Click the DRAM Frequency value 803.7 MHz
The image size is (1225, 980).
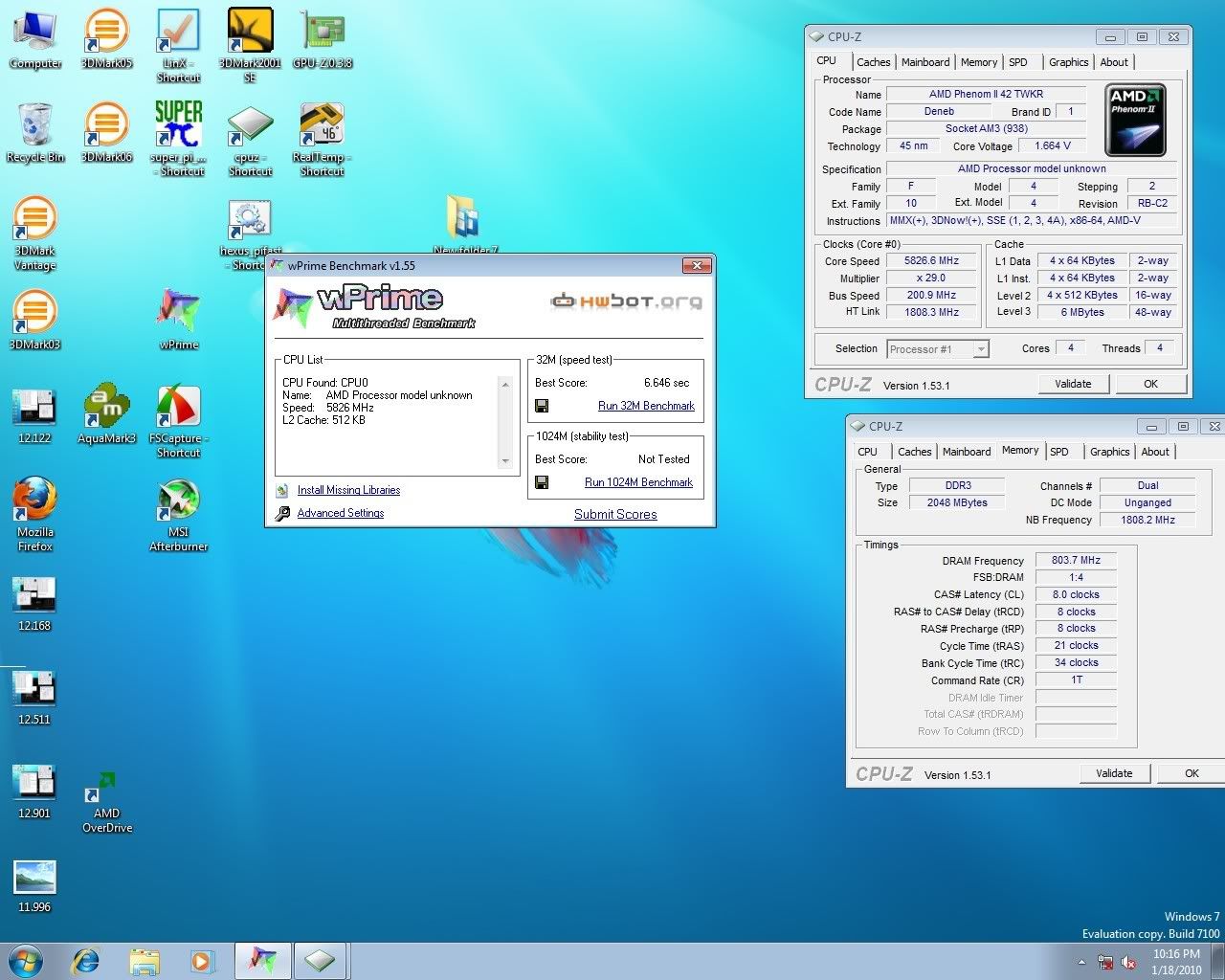[1076, 561]
